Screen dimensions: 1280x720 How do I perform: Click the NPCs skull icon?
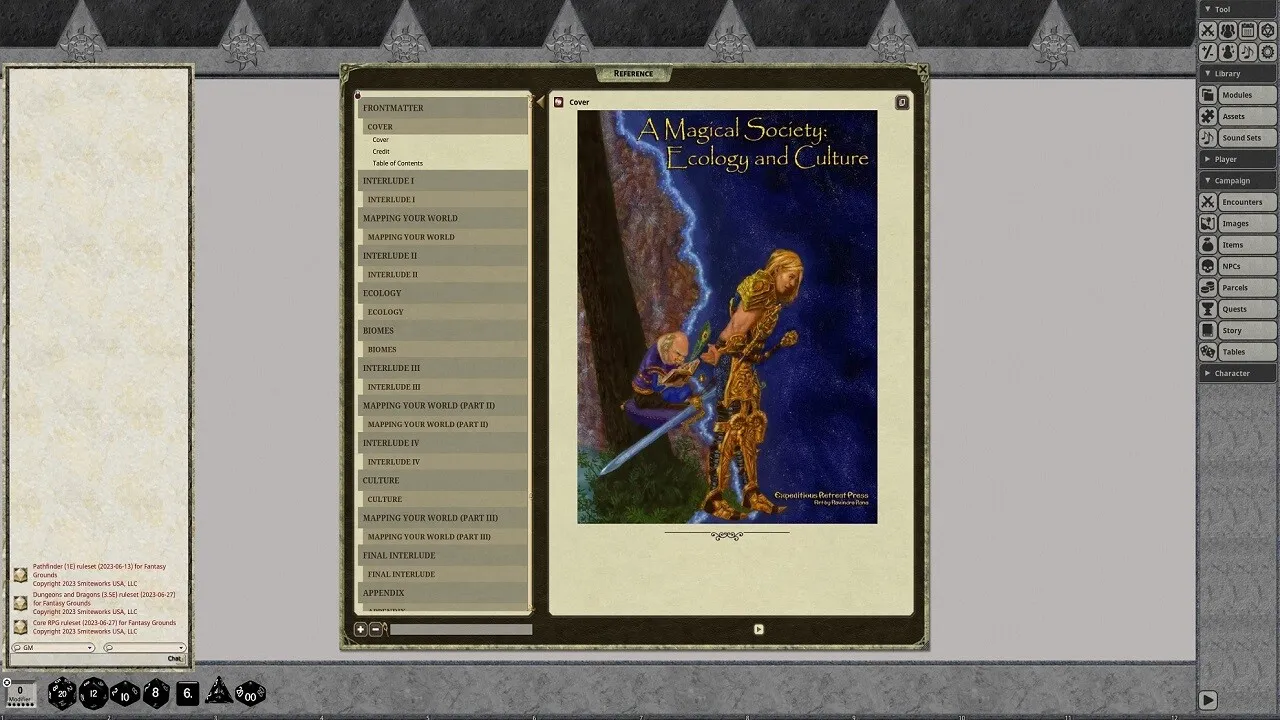[x=1208, y=266]
